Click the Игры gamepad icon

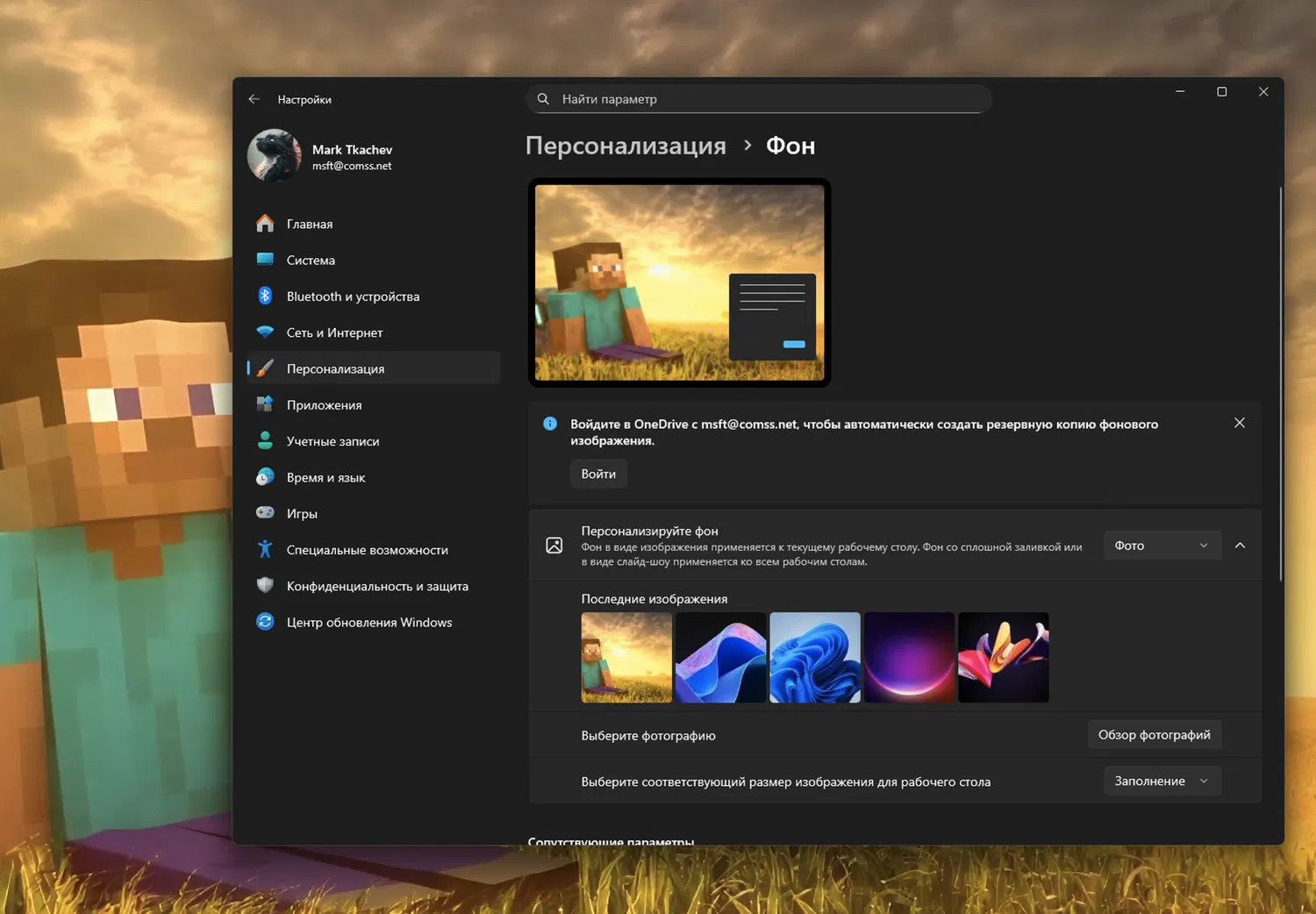[265, 513]
